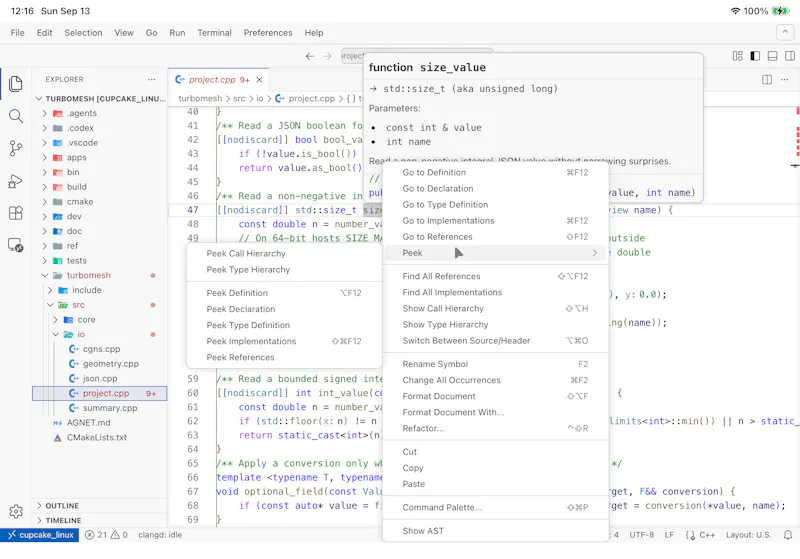
Task: Toggle the bottom panel visibility
Action: tap(772, 56)
